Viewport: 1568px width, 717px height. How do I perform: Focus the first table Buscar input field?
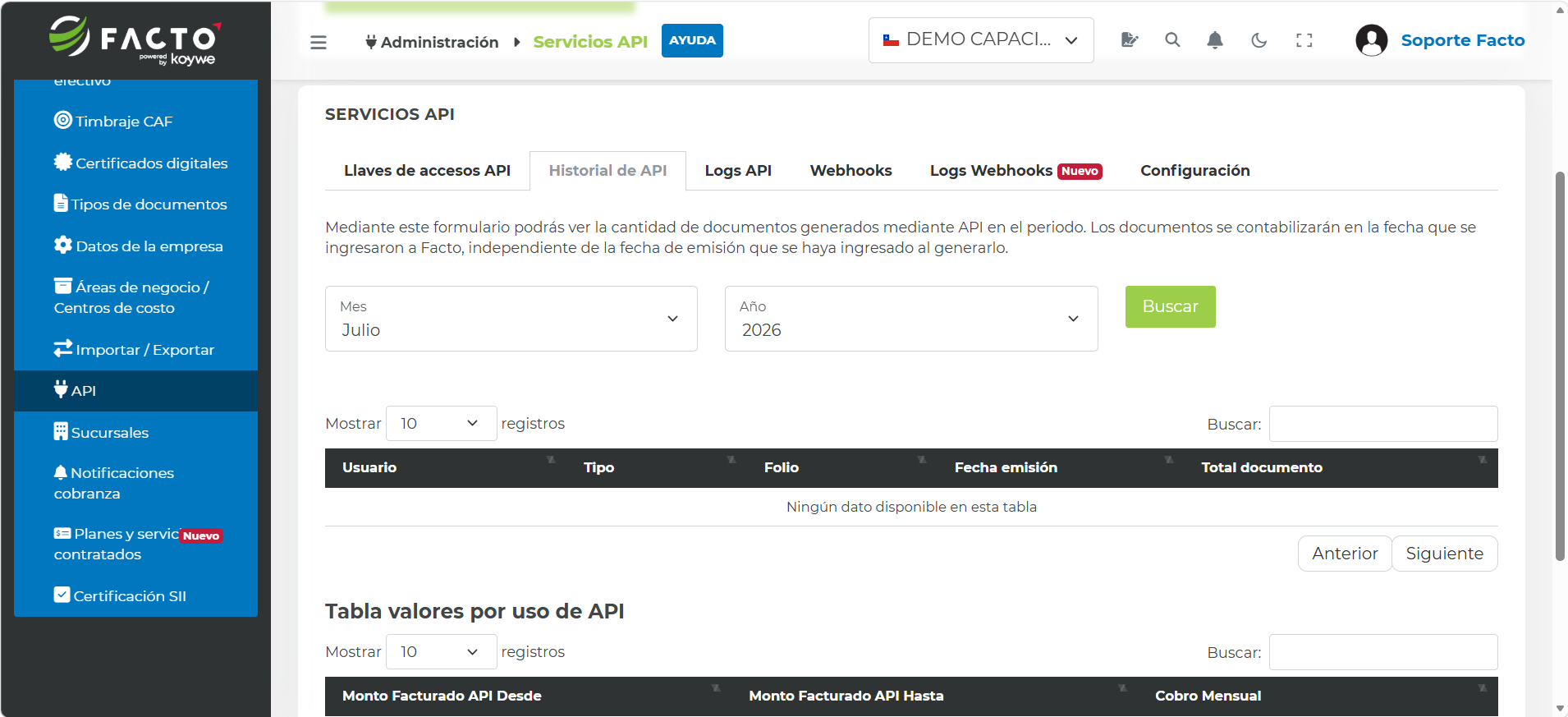click(x=1383, y=424)
